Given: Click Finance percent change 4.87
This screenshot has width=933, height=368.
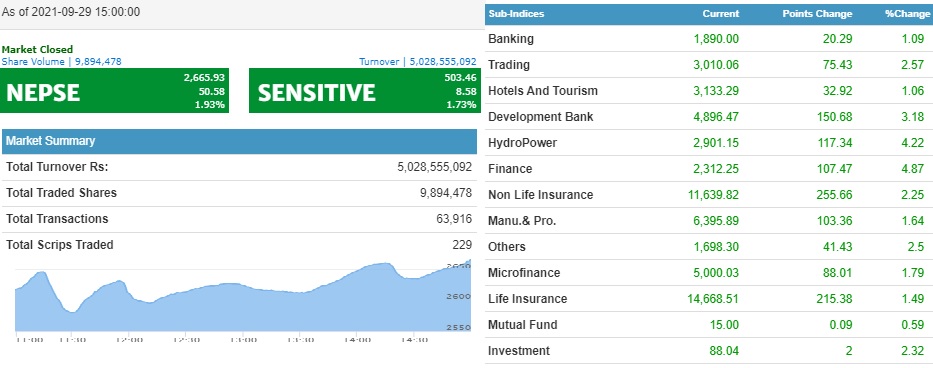Looking at the screenshot, I should point(913,169).
